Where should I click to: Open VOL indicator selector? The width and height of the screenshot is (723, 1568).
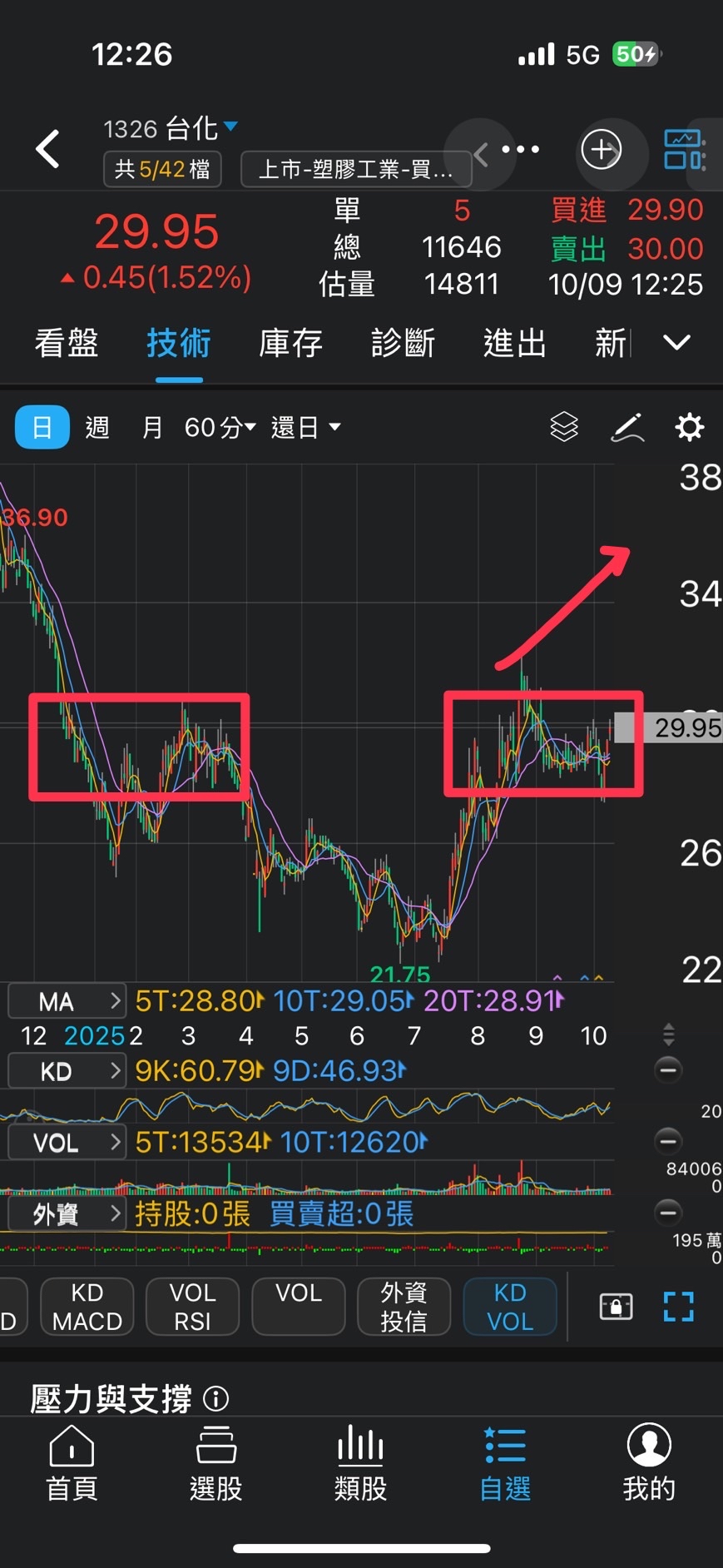[67, 1142]
